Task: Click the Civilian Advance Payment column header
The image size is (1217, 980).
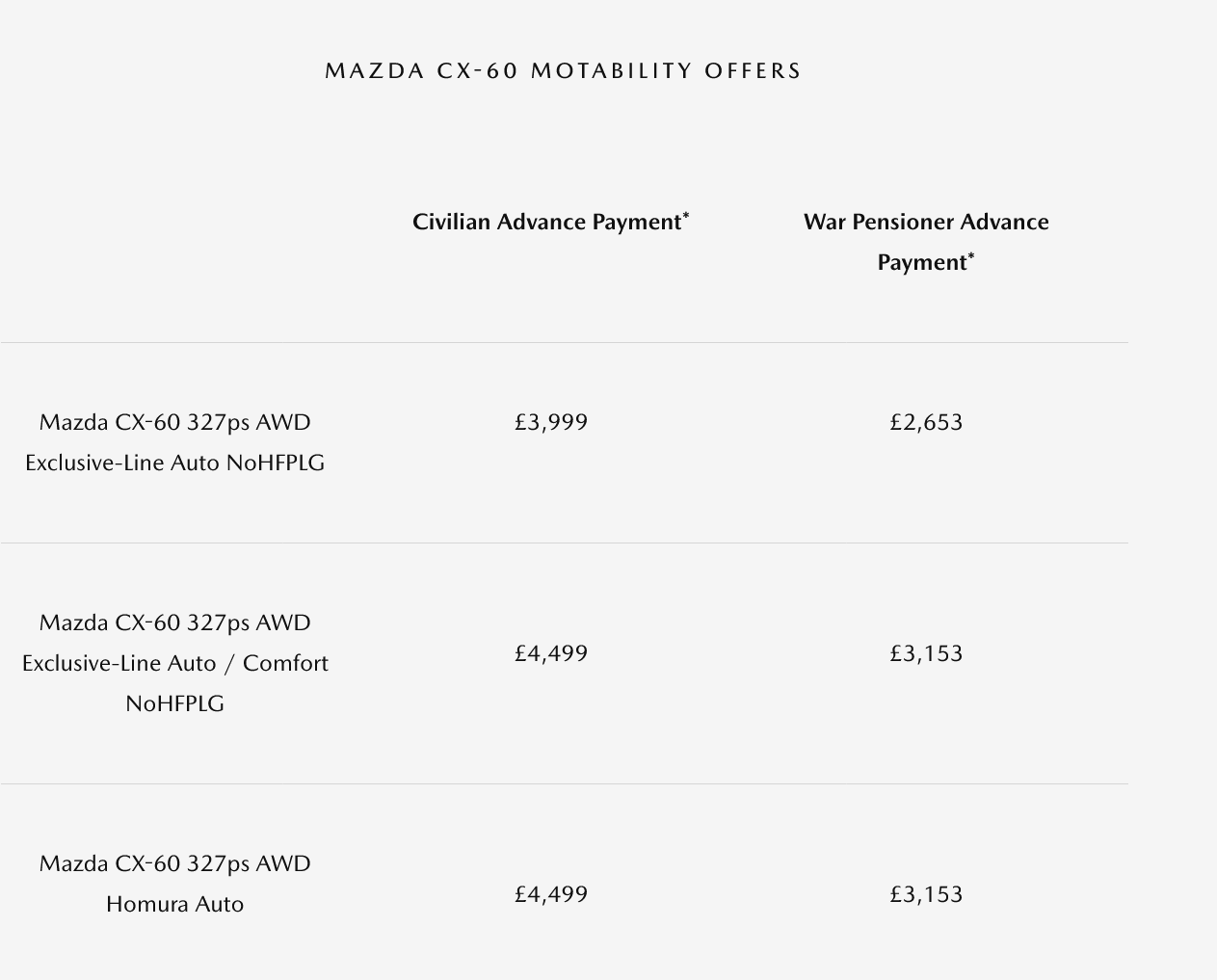Action: (x=547, y=222)
